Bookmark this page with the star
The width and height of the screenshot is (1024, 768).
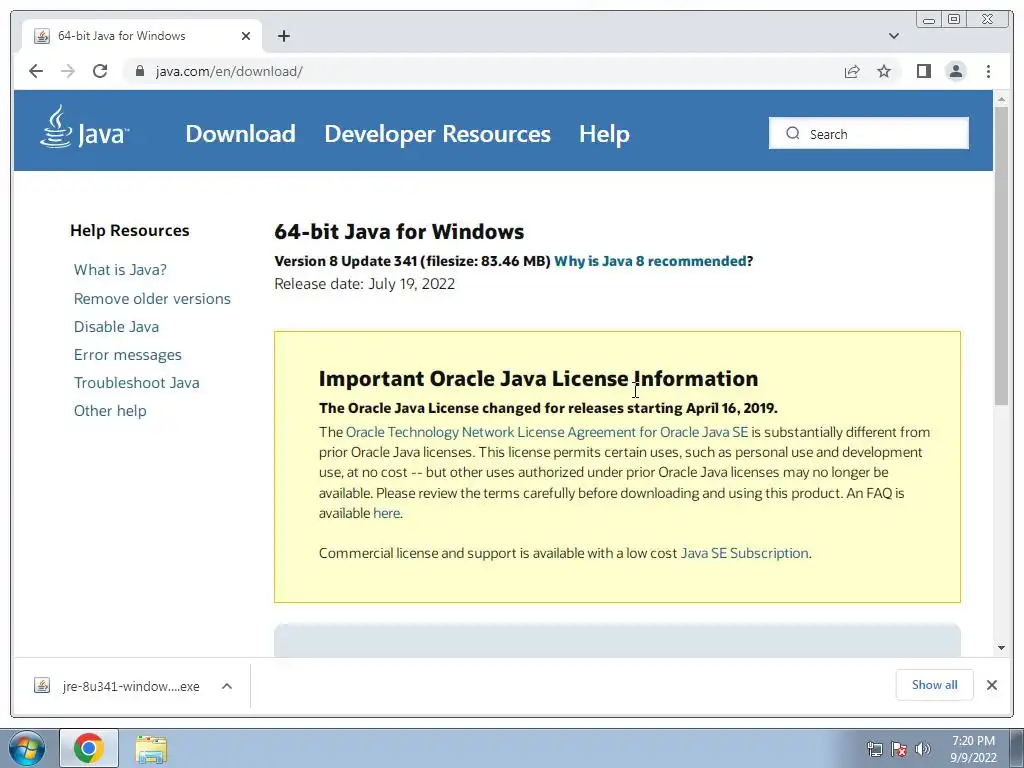(884, 71)
